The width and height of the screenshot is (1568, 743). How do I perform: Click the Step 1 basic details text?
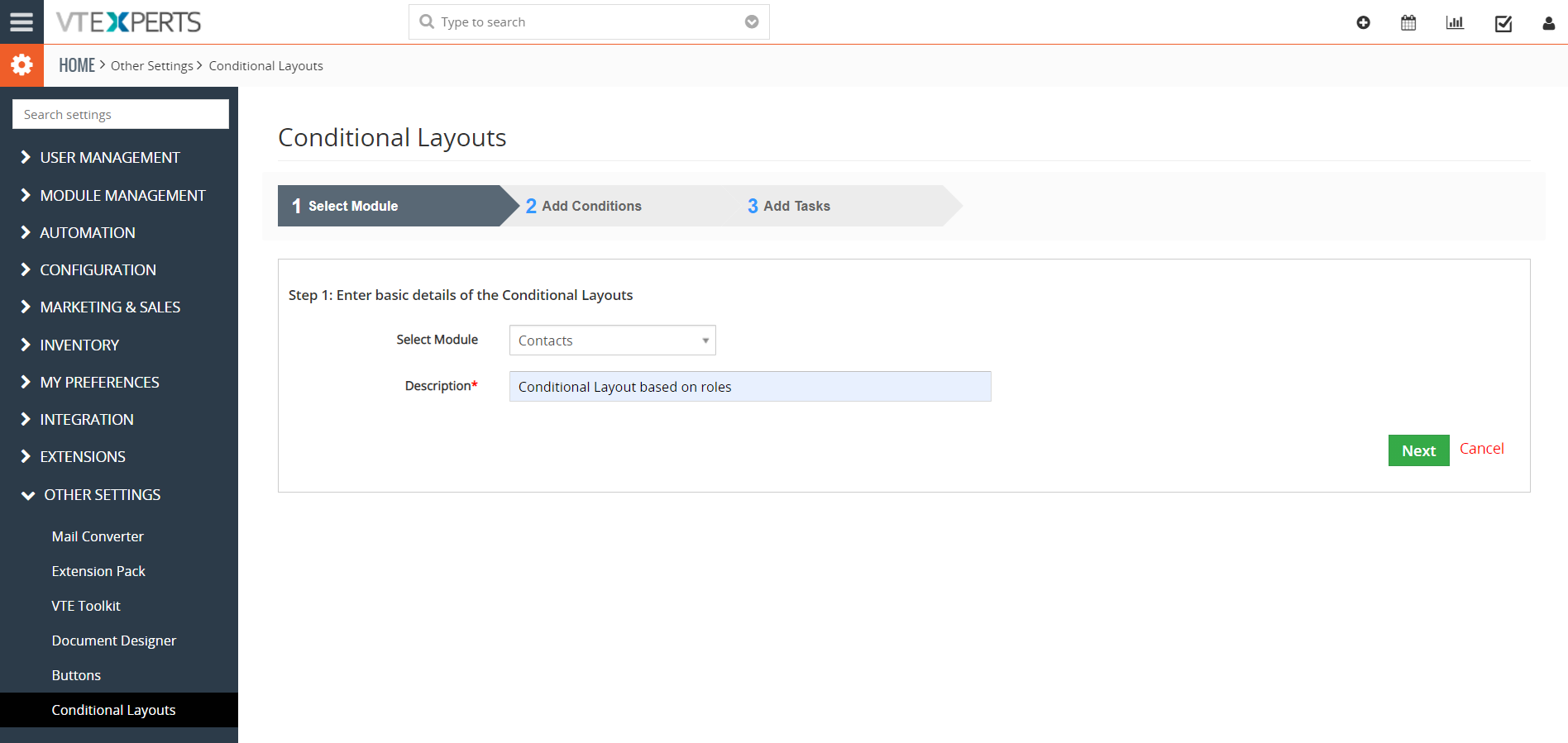coord(461,295)
